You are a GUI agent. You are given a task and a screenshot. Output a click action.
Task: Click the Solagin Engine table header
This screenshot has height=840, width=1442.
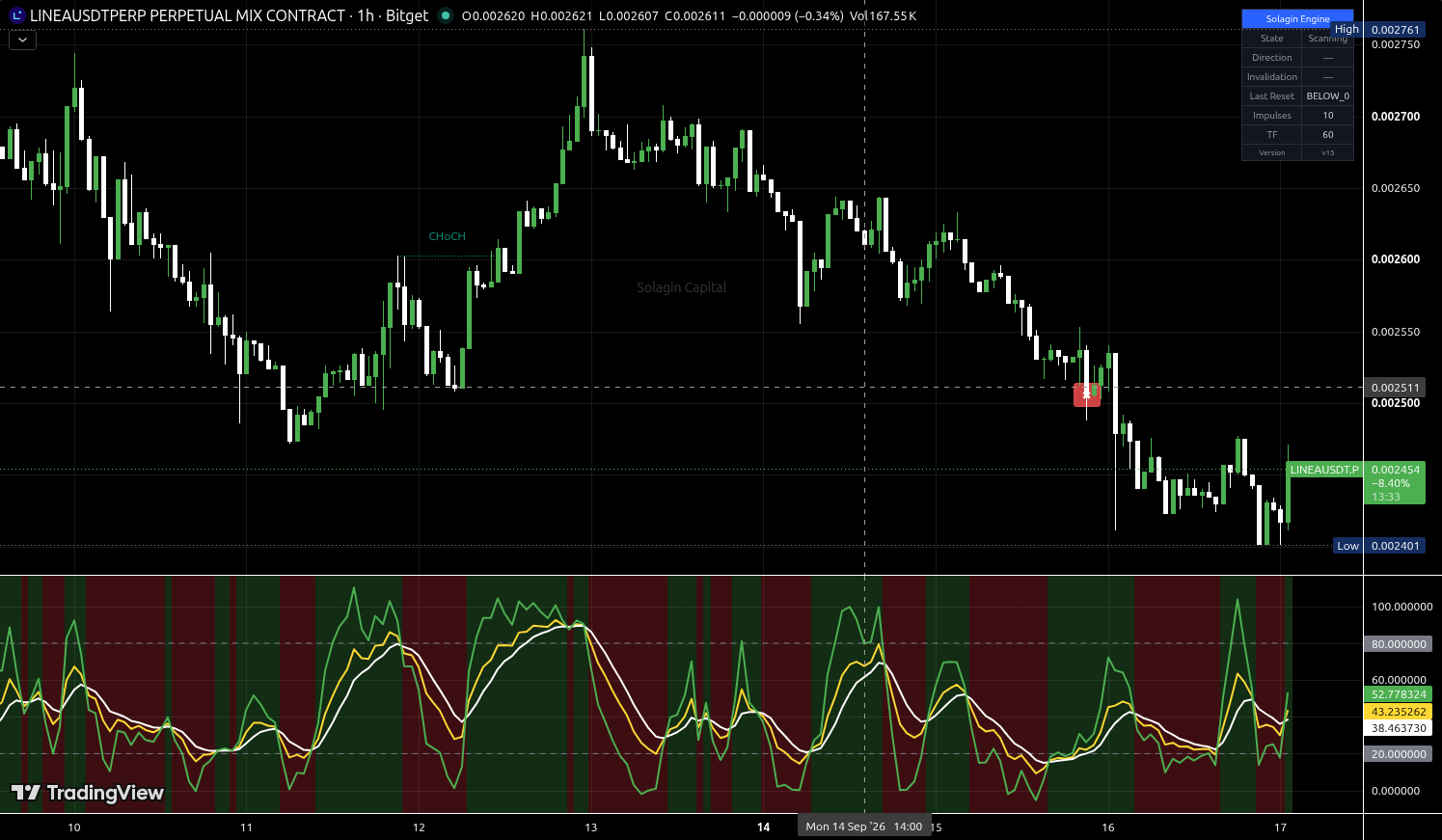(x=1297, y=18)
